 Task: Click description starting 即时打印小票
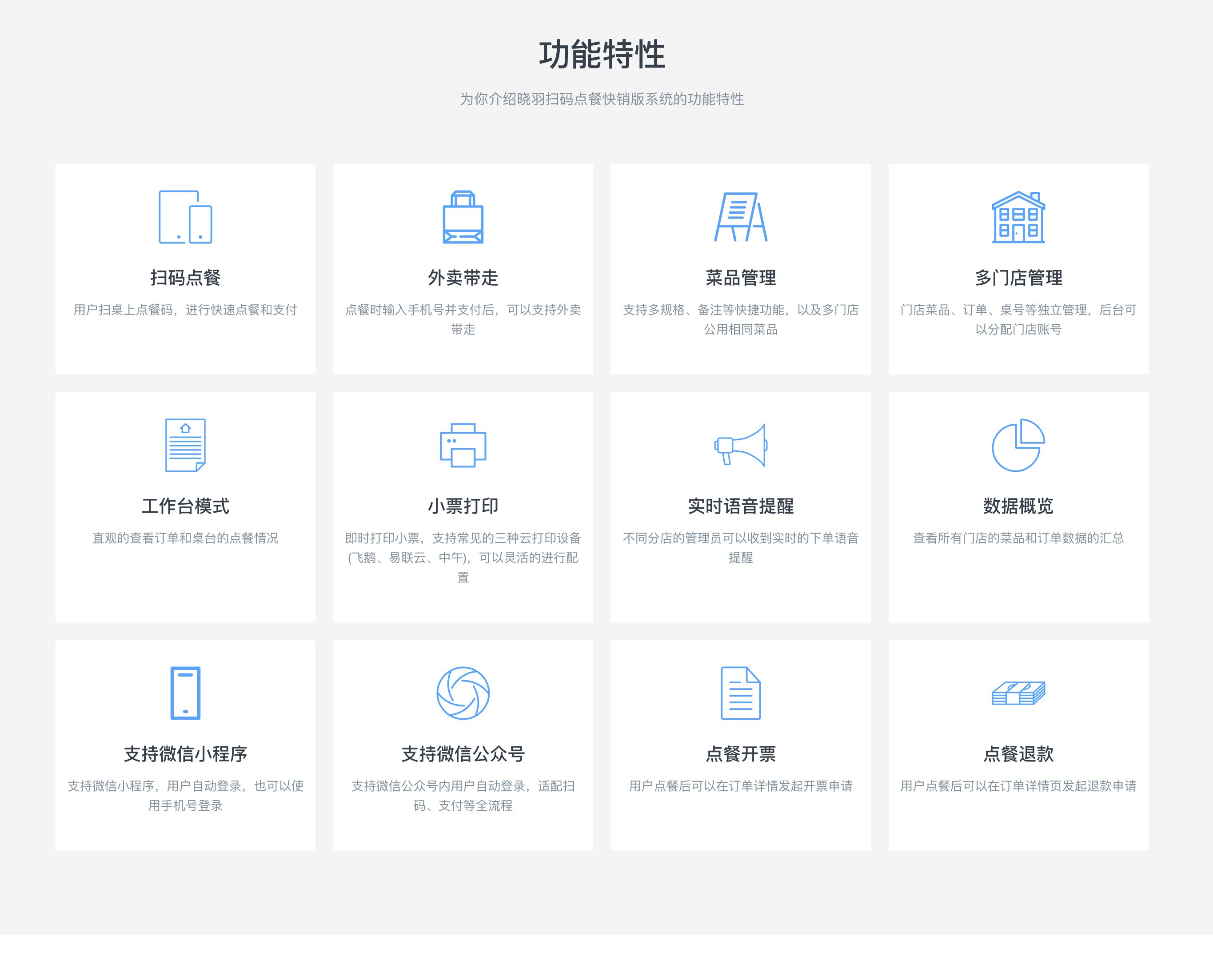tap(463, 558)
